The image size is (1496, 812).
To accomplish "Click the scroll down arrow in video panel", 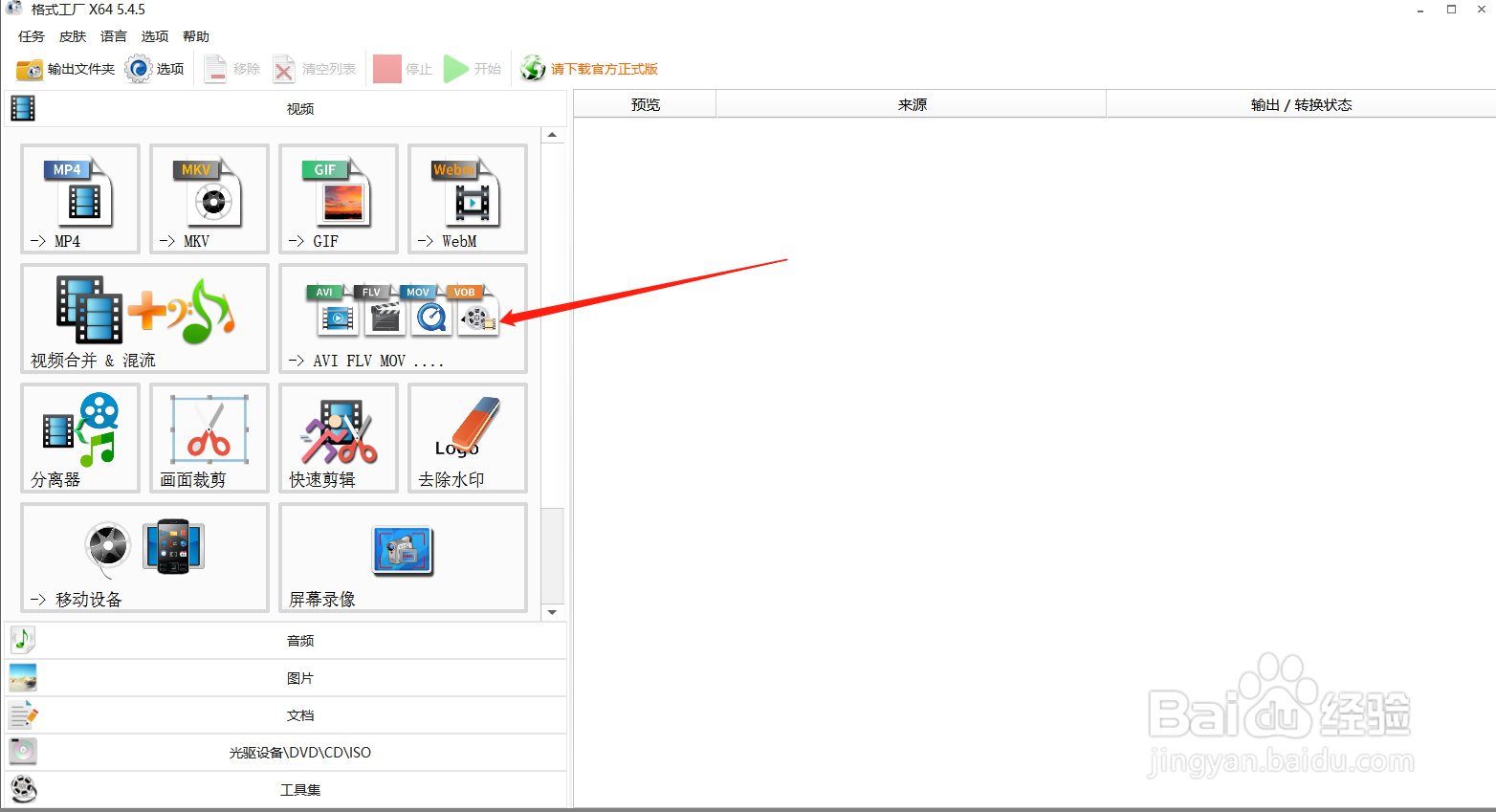I will pyautogui.click(x=552, y=612).
